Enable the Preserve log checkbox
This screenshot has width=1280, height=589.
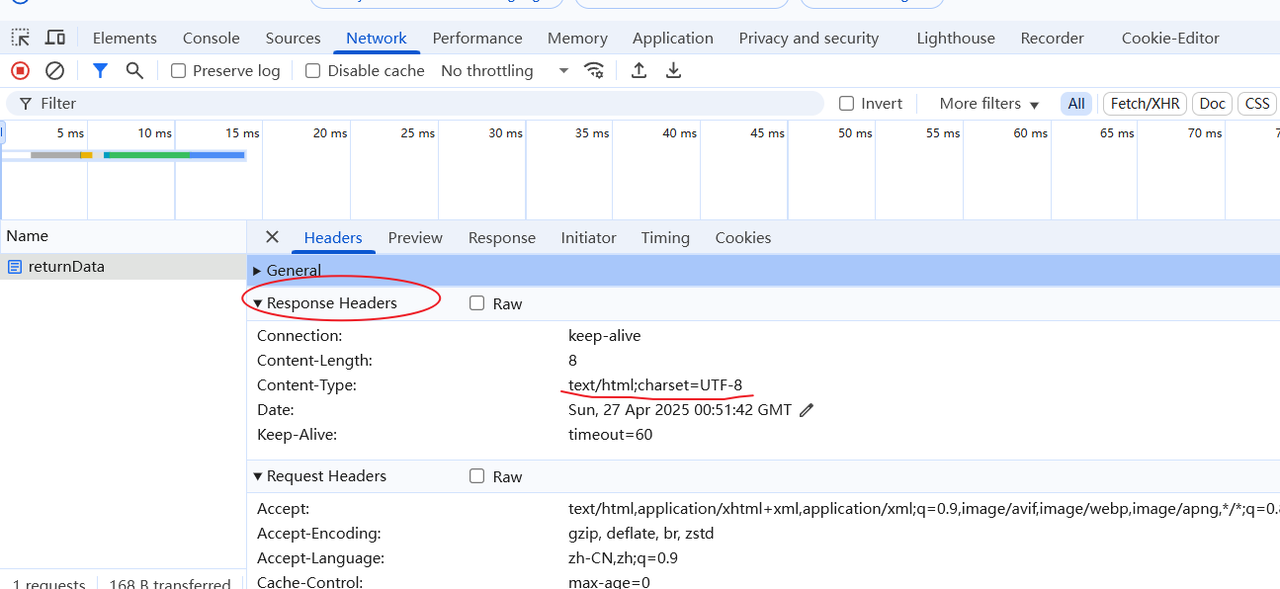(x=179, y=71)
